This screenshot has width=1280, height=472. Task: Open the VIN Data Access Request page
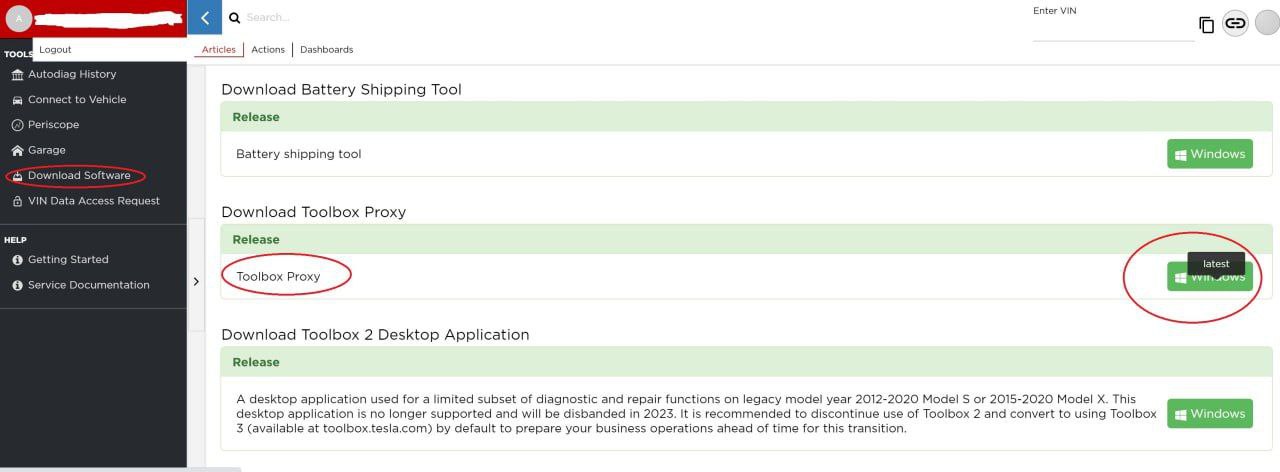click(93, 201)
